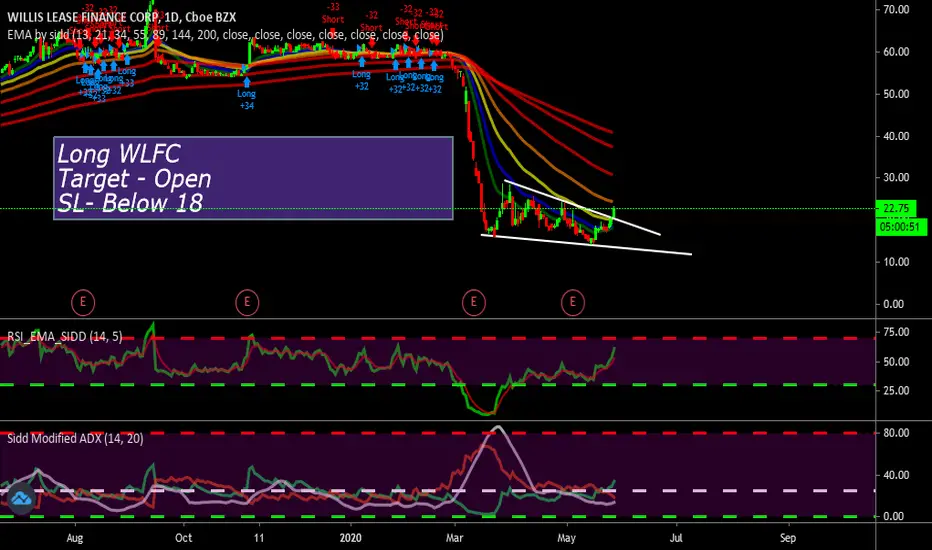Select the lower falling wedge trendline
The image size is (932, 550).
click(x=586, y=244)
